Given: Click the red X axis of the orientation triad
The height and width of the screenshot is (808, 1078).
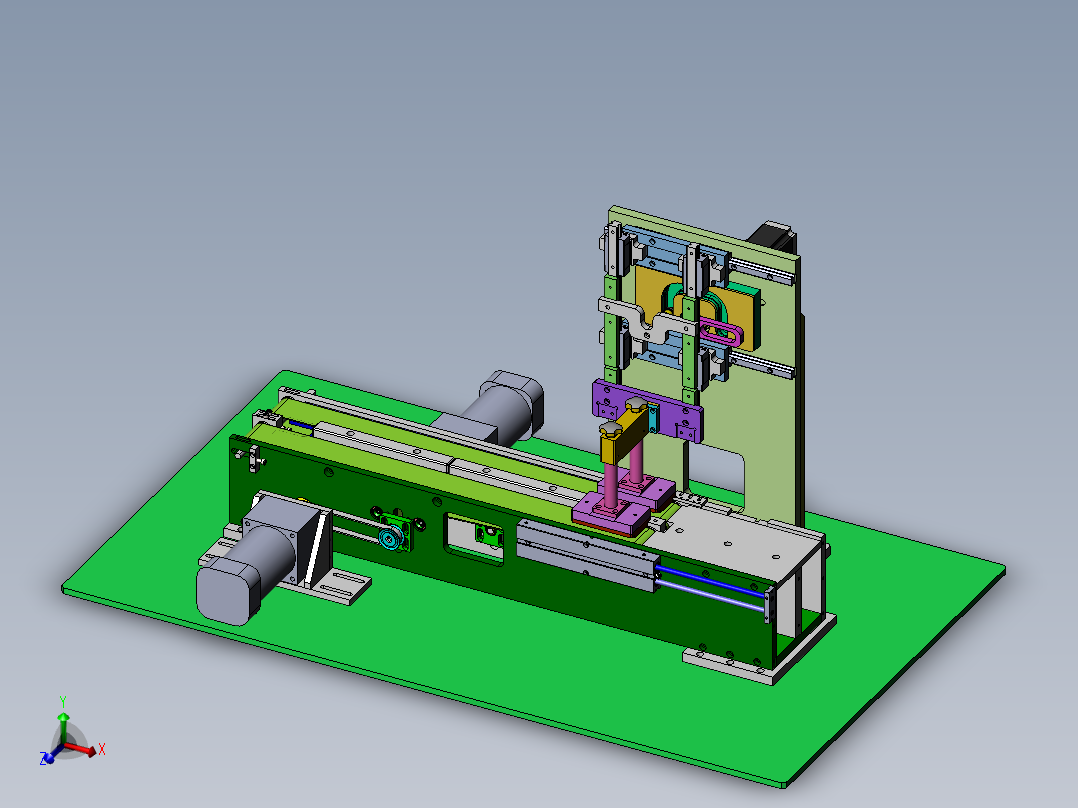Looking at the screenshot, I should (x=83, y=749).
